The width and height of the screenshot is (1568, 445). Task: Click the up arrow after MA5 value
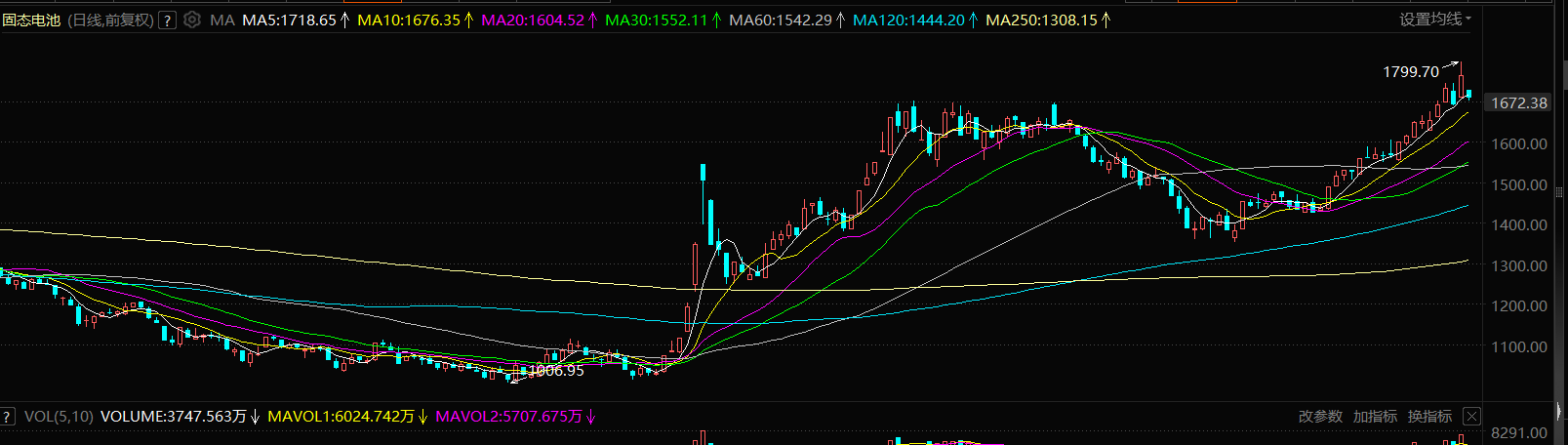(344, 20)
